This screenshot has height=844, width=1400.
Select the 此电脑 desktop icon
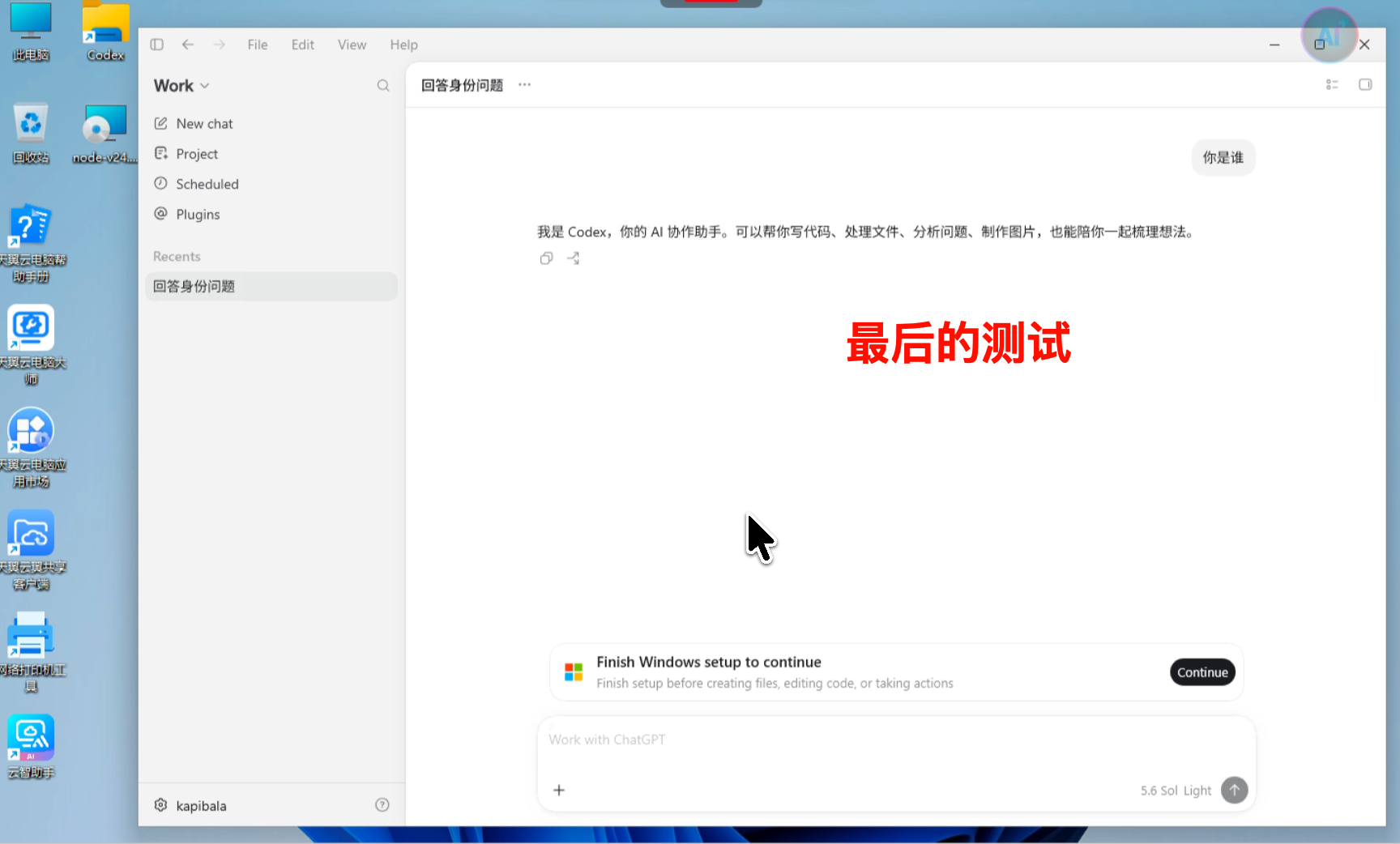(31, 32)
